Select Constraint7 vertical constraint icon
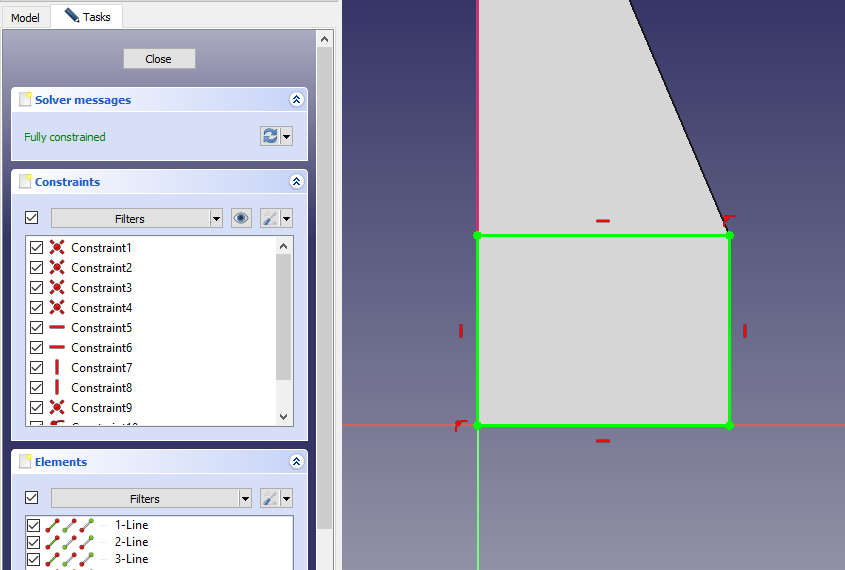 point(57,368)
